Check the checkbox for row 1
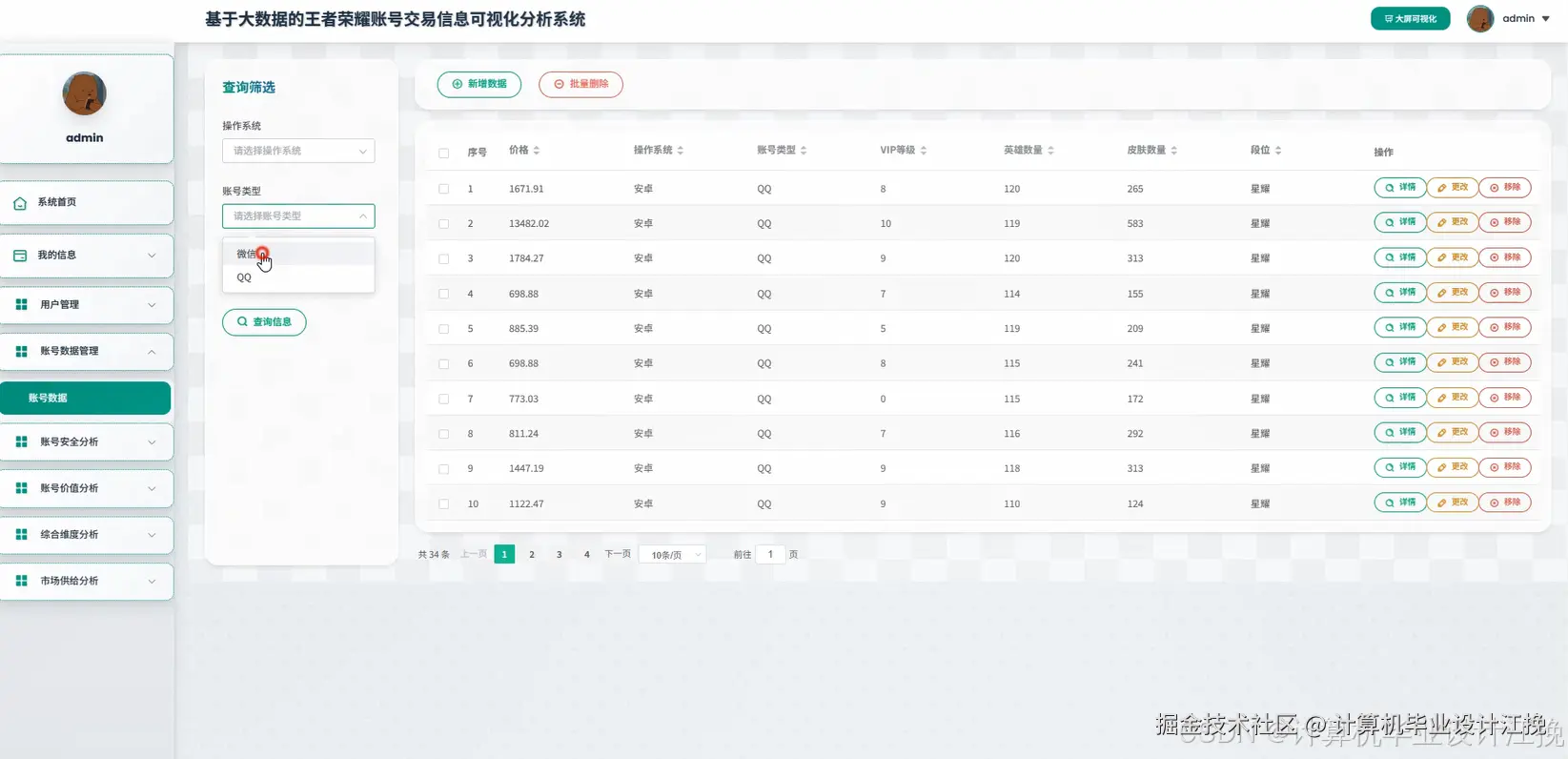Image resolution: width=1568 pixels, height=759 pixels. click(443, 189)
